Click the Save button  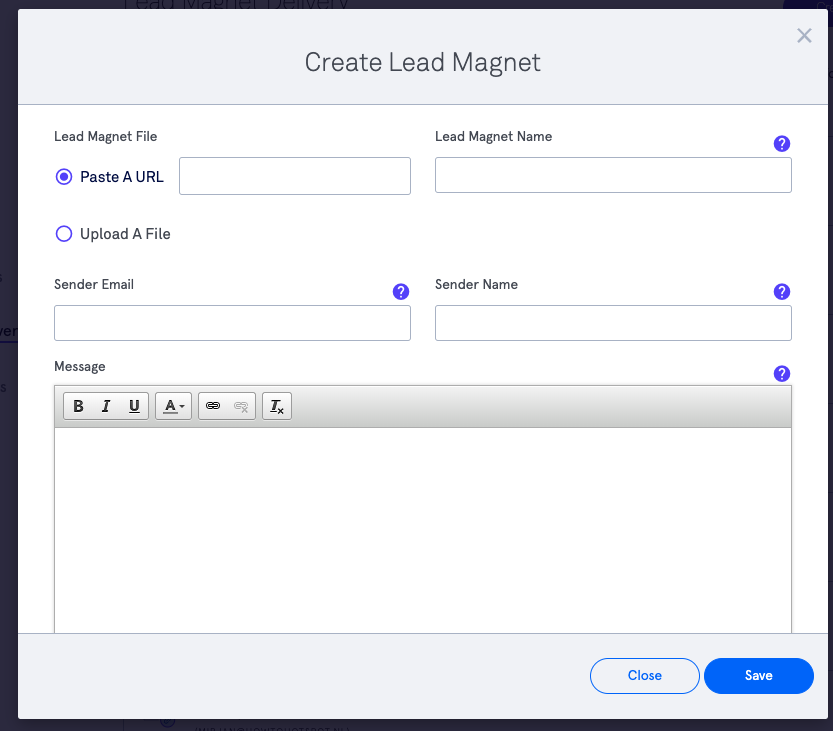758,676
